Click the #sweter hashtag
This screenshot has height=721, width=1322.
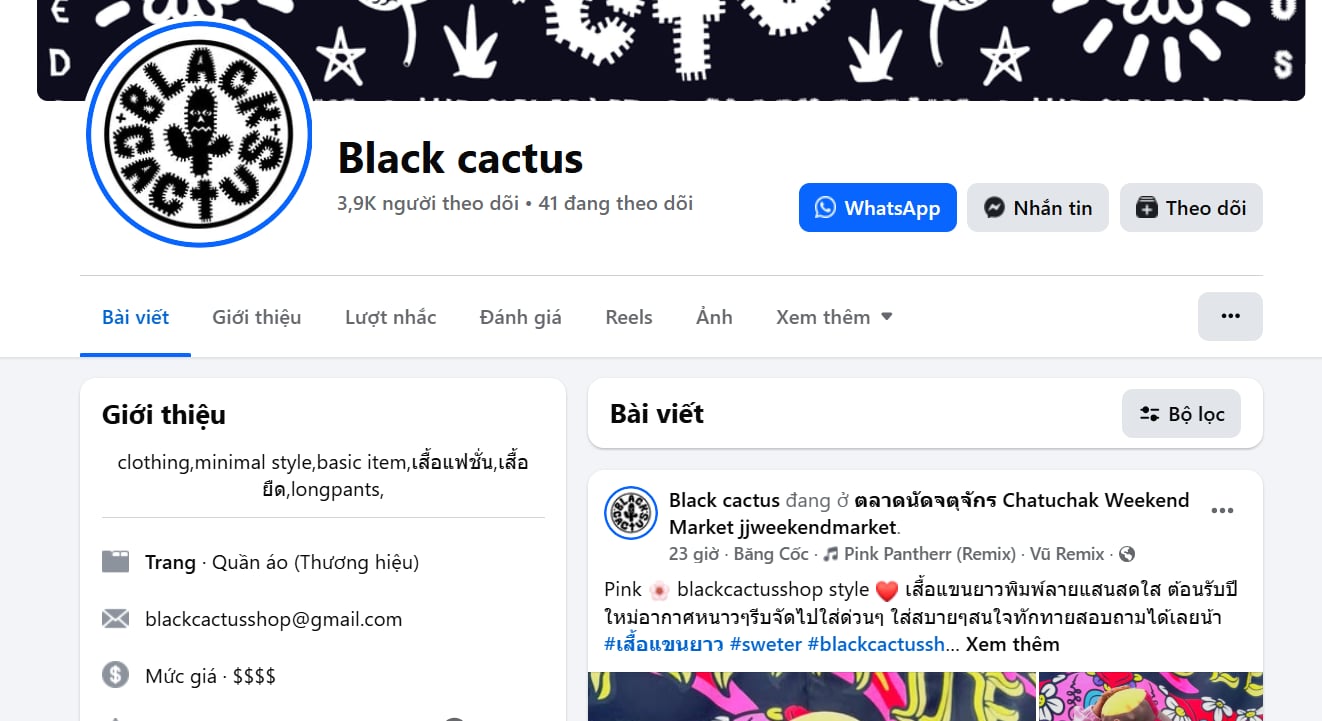point(766,644)
